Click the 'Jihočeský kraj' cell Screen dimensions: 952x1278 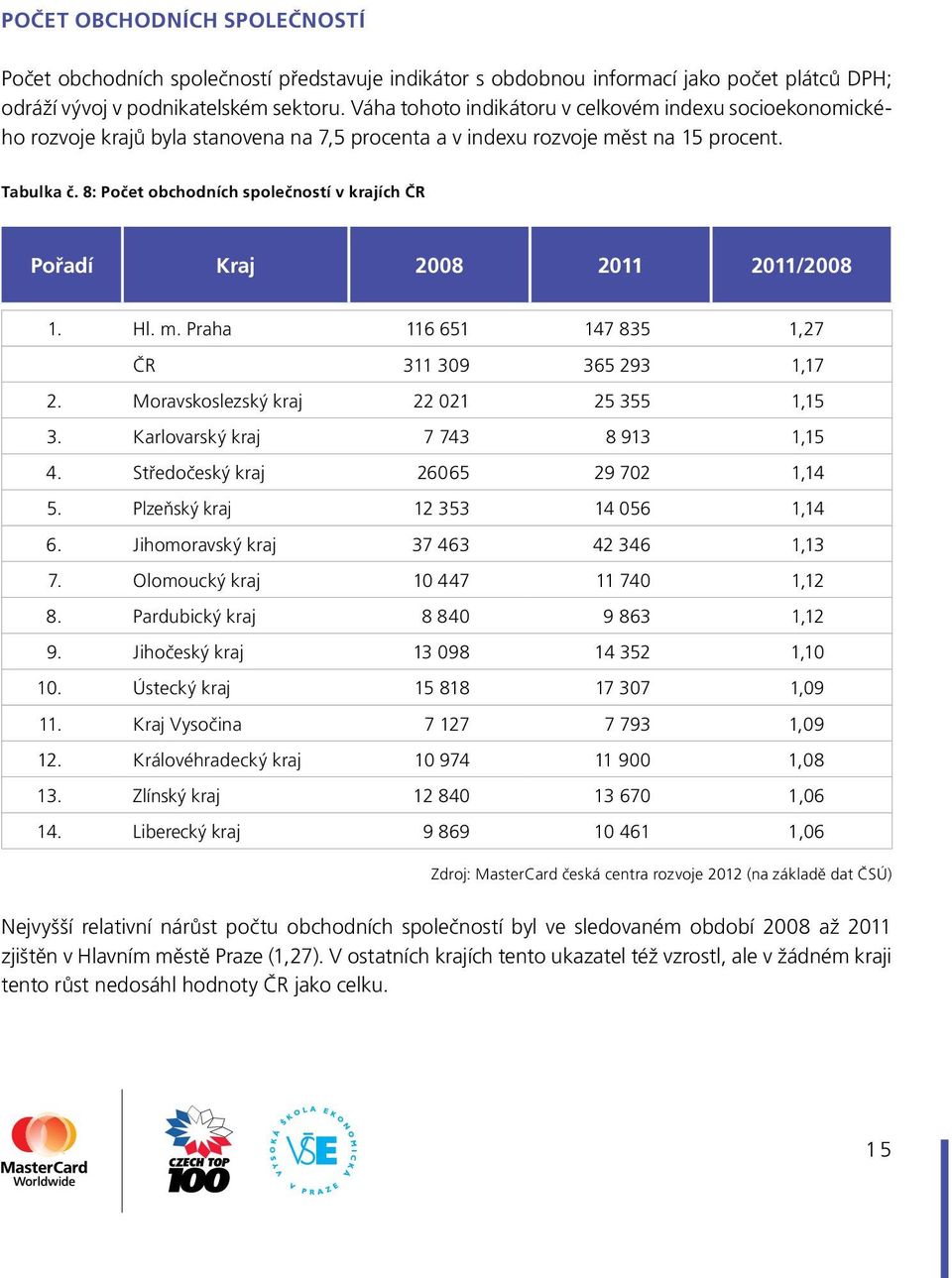pos(188,652)
